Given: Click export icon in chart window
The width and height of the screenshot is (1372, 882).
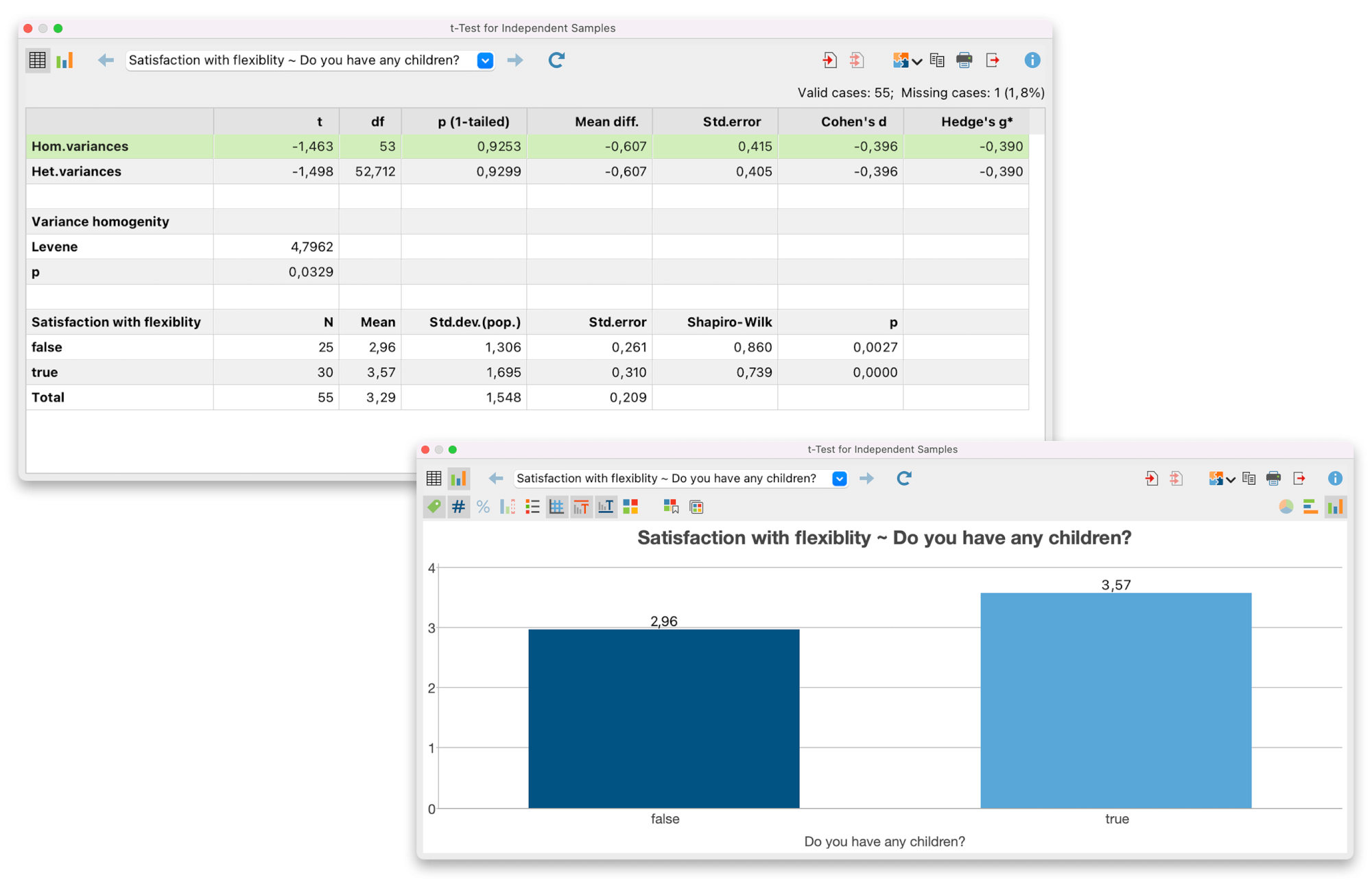Looking at the screenshot, I should (x=1299, y=479).
